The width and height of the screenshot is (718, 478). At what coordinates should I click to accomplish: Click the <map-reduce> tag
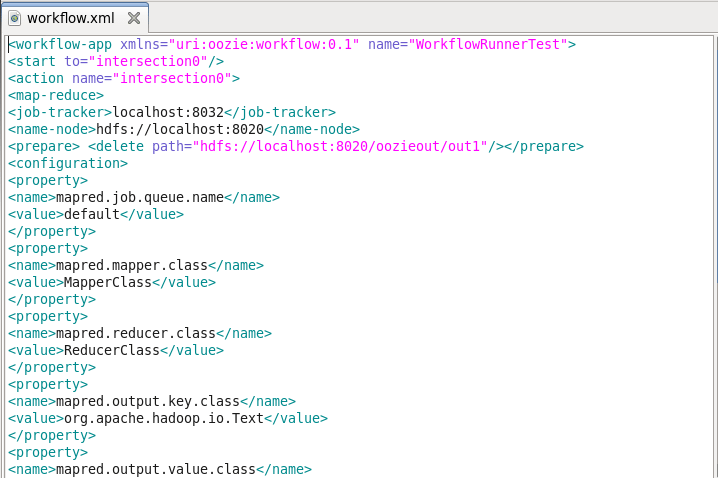[x=56, y=95]
